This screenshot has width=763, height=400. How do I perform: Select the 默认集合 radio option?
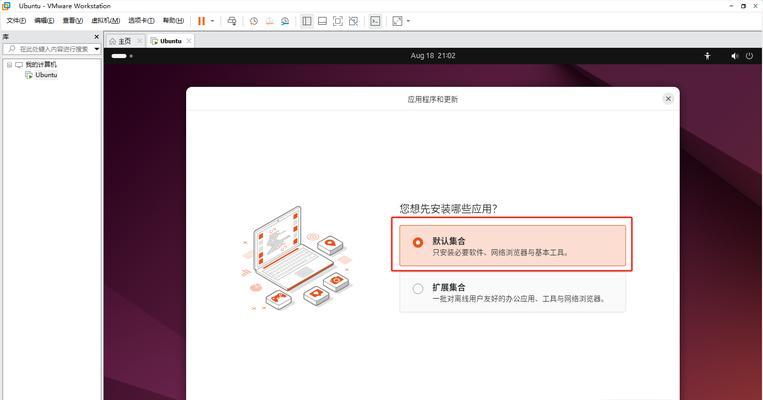418,242
